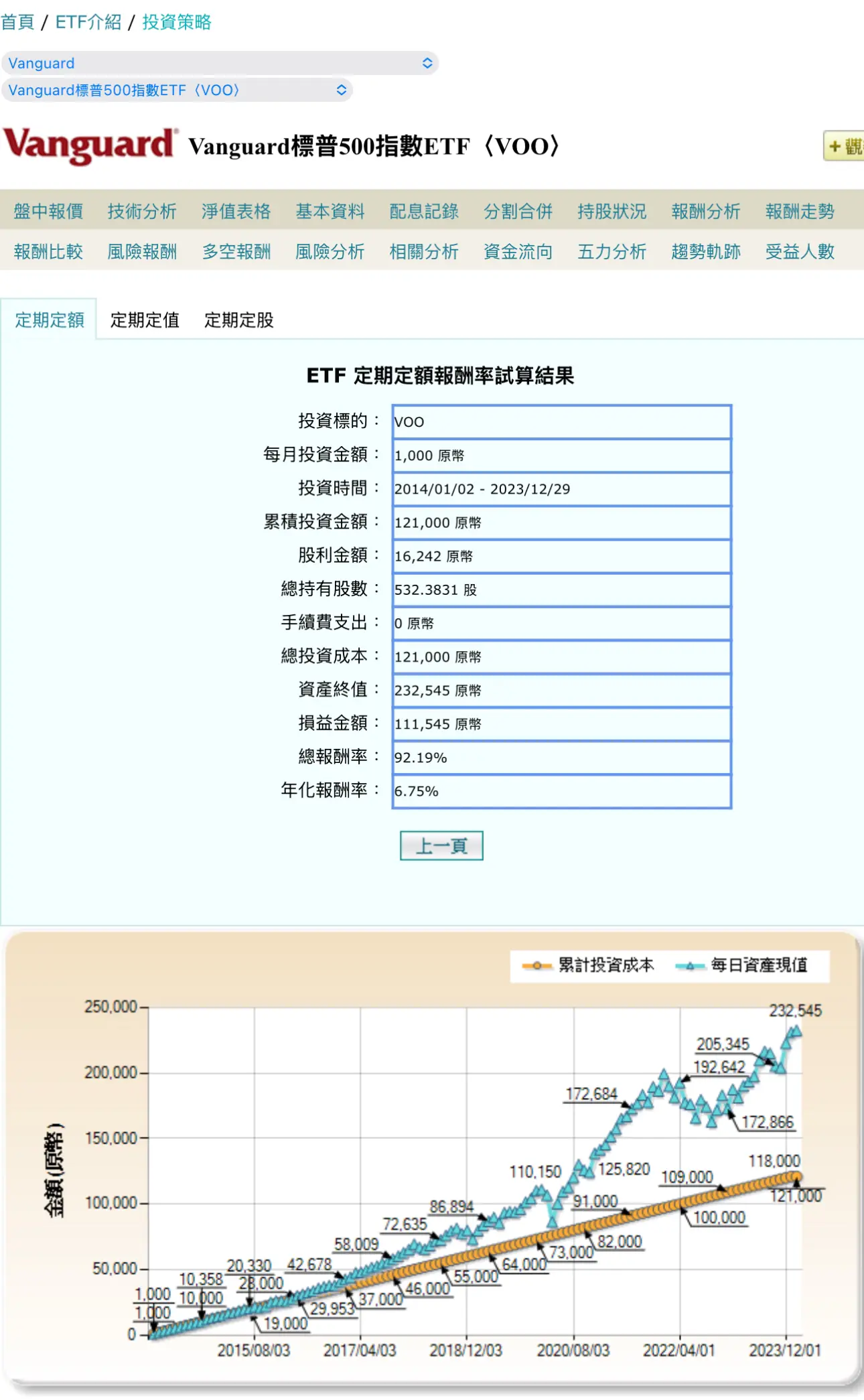Click the 110,150 chart data label
Screen dimensions: 864x1400
[535, 1172]
